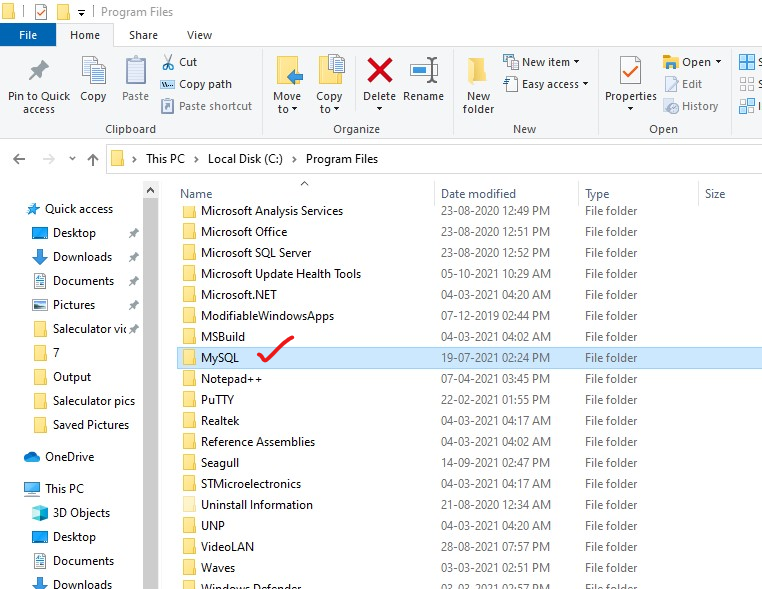Viewport: 762px width, 589px height.
Task: Switch to the Home ribbon tab
Action: click(x=85, y=35)
